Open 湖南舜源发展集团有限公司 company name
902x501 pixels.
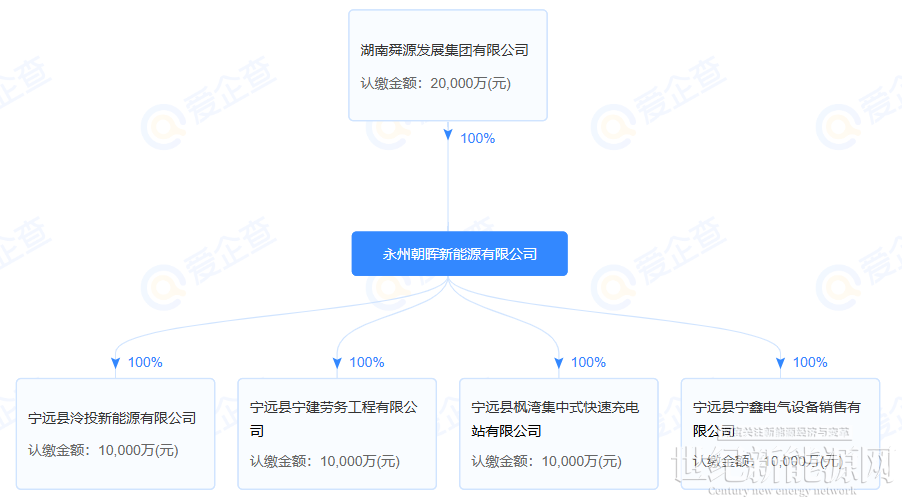[444, 49]
